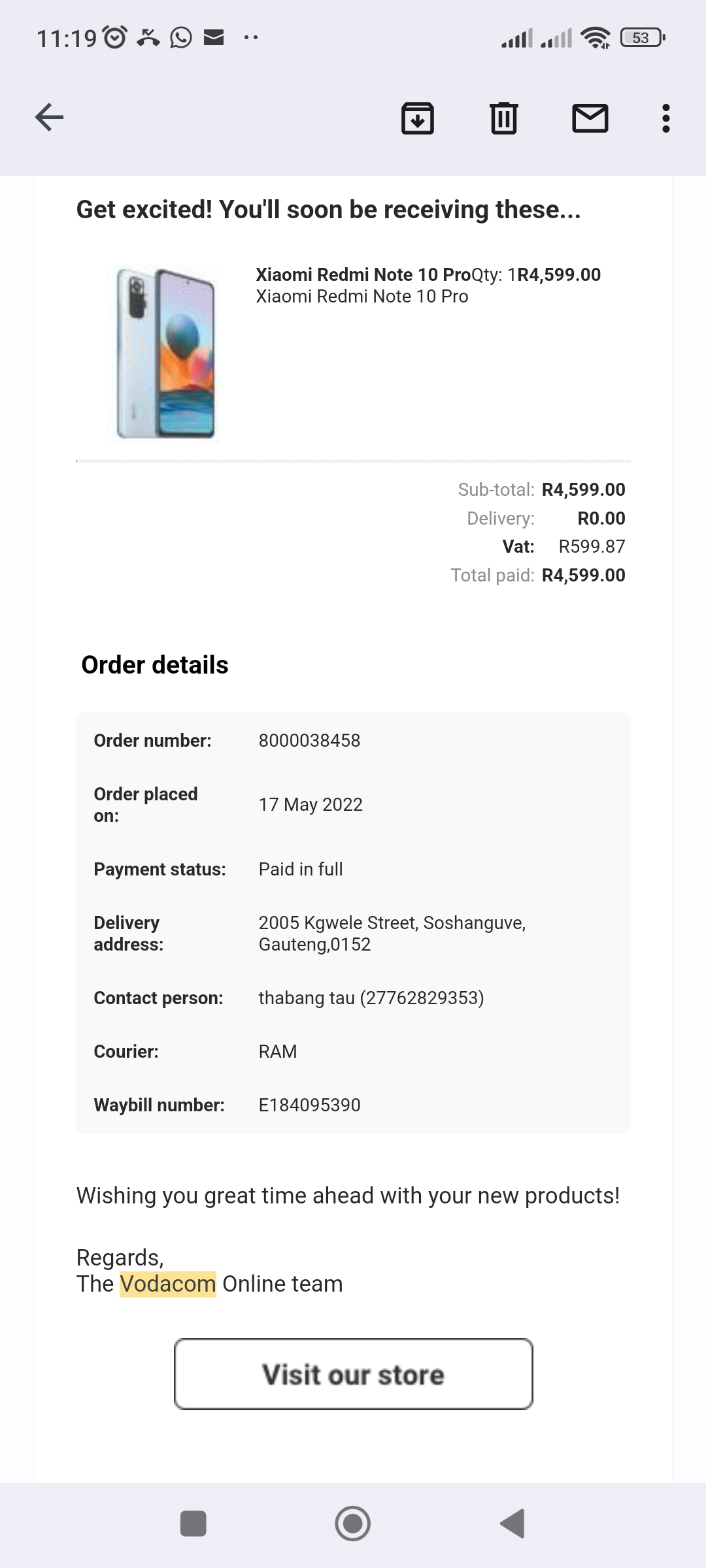Tap the order number 8000038458
The image size is (706, 1568).
pyautogui.click(x=309, y=740)
